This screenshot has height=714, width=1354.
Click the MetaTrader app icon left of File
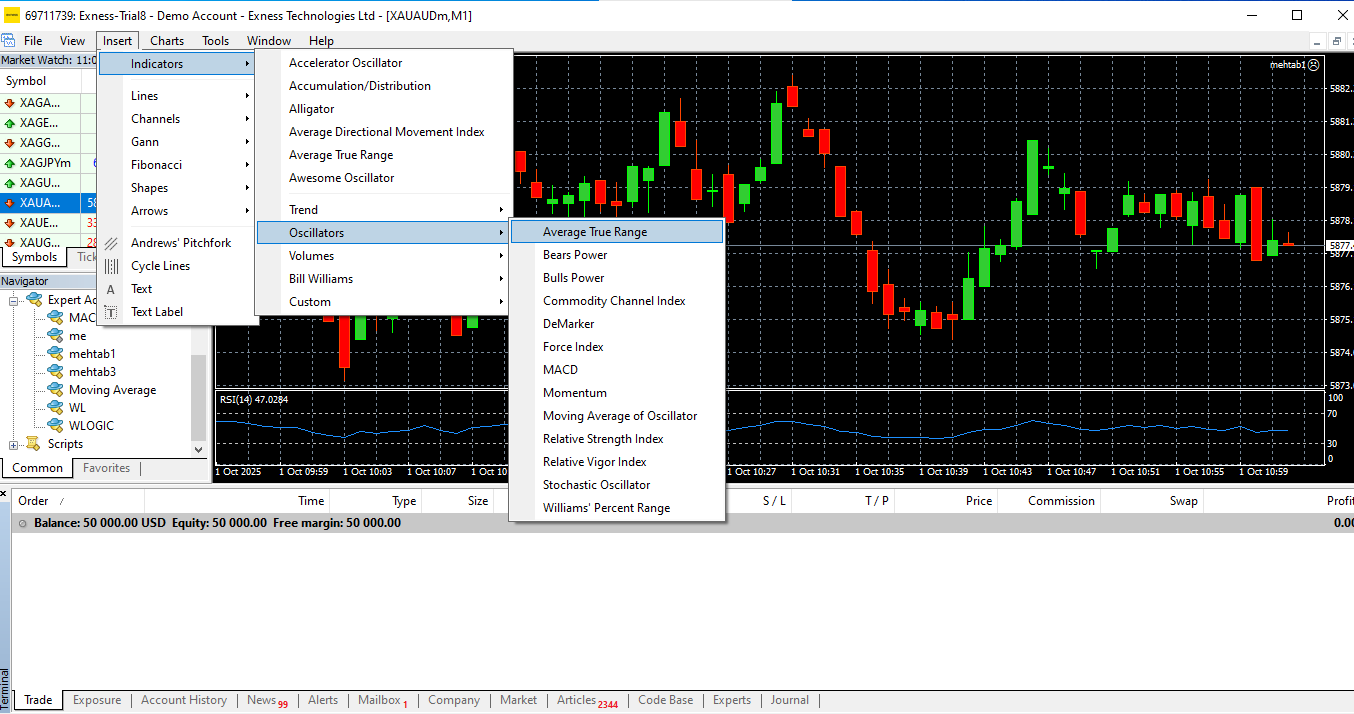[x=9, y=41]
